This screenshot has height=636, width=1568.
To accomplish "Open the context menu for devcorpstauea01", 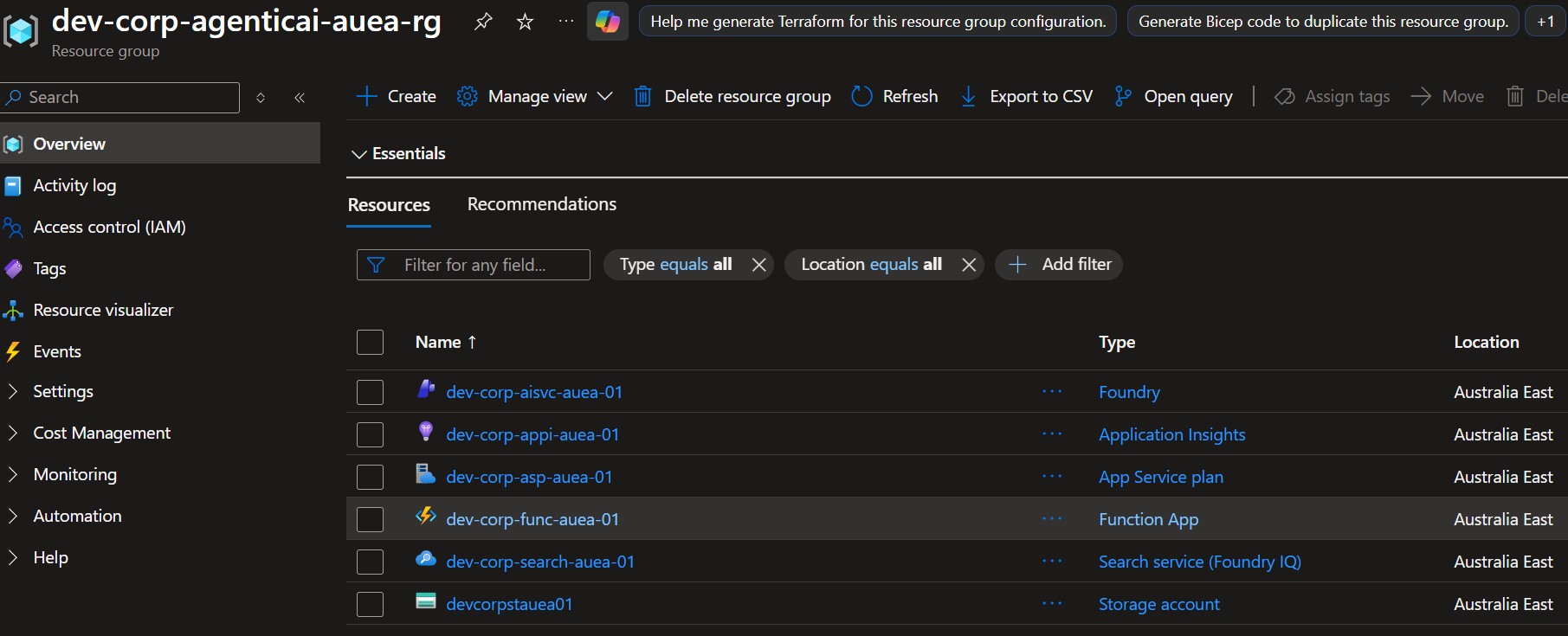I will click(1052, 603).
